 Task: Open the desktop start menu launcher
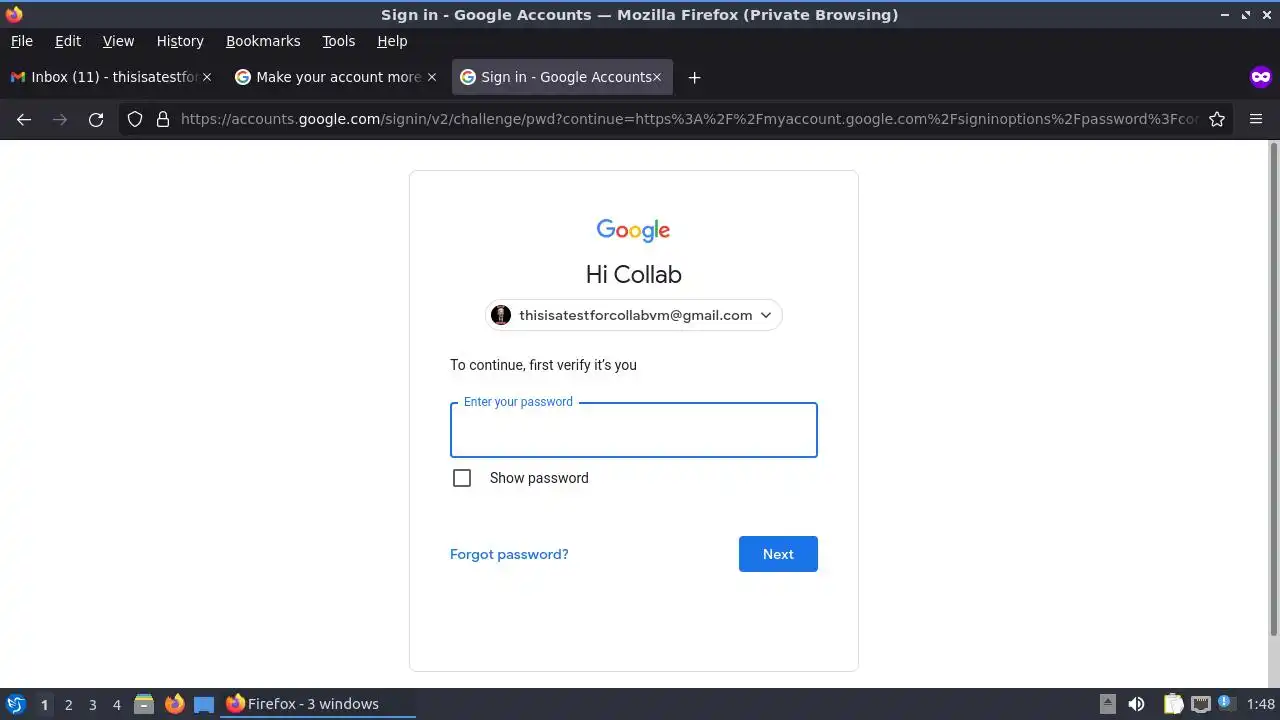(x=15, y=704)
